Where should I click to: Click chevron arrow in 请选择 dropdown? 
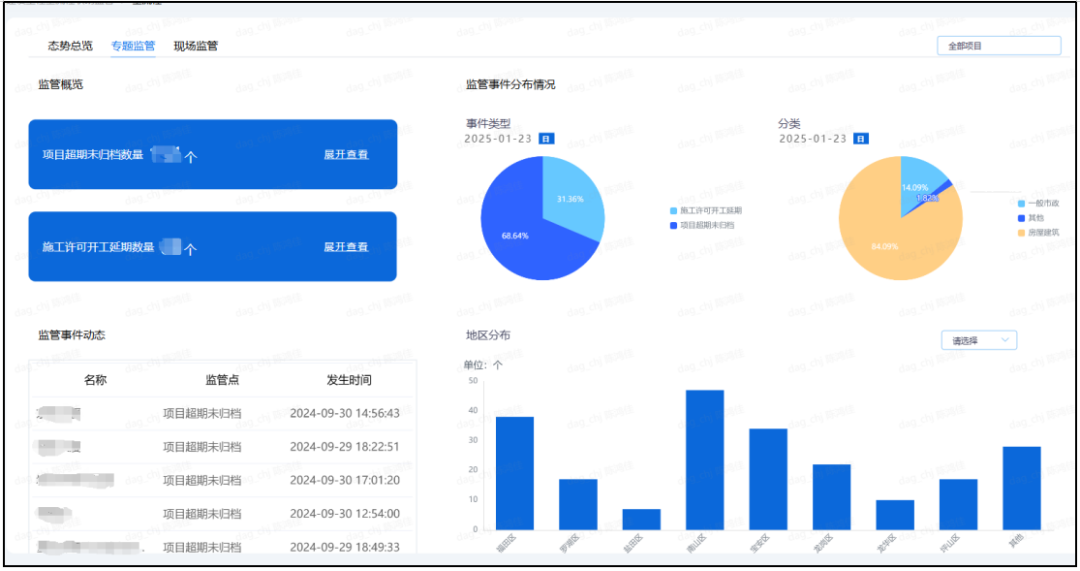tap(1005, 341)
